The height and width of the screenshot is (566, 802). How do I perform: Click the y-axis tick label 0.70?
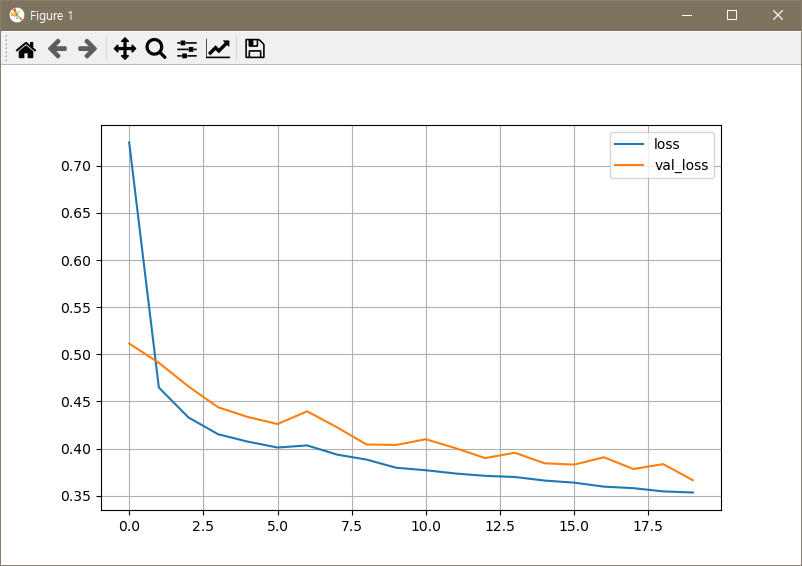click(x=76, y=166)
